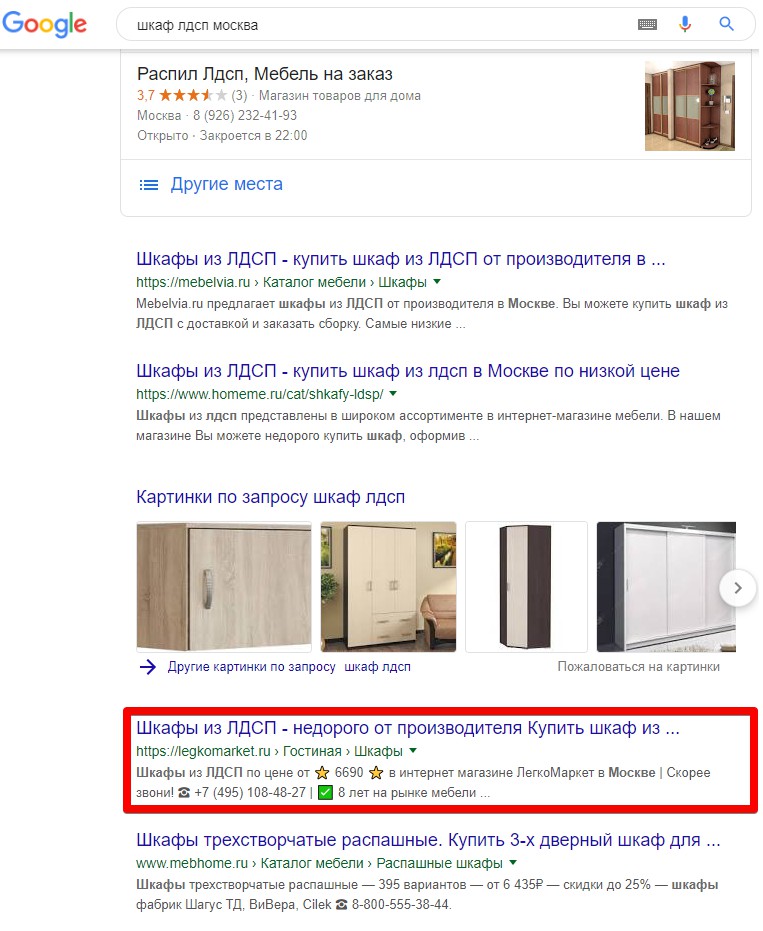Expand the legkomarket.ru result dropdown arrow
This screenshot has width=763, height=931.
point(413,750)
